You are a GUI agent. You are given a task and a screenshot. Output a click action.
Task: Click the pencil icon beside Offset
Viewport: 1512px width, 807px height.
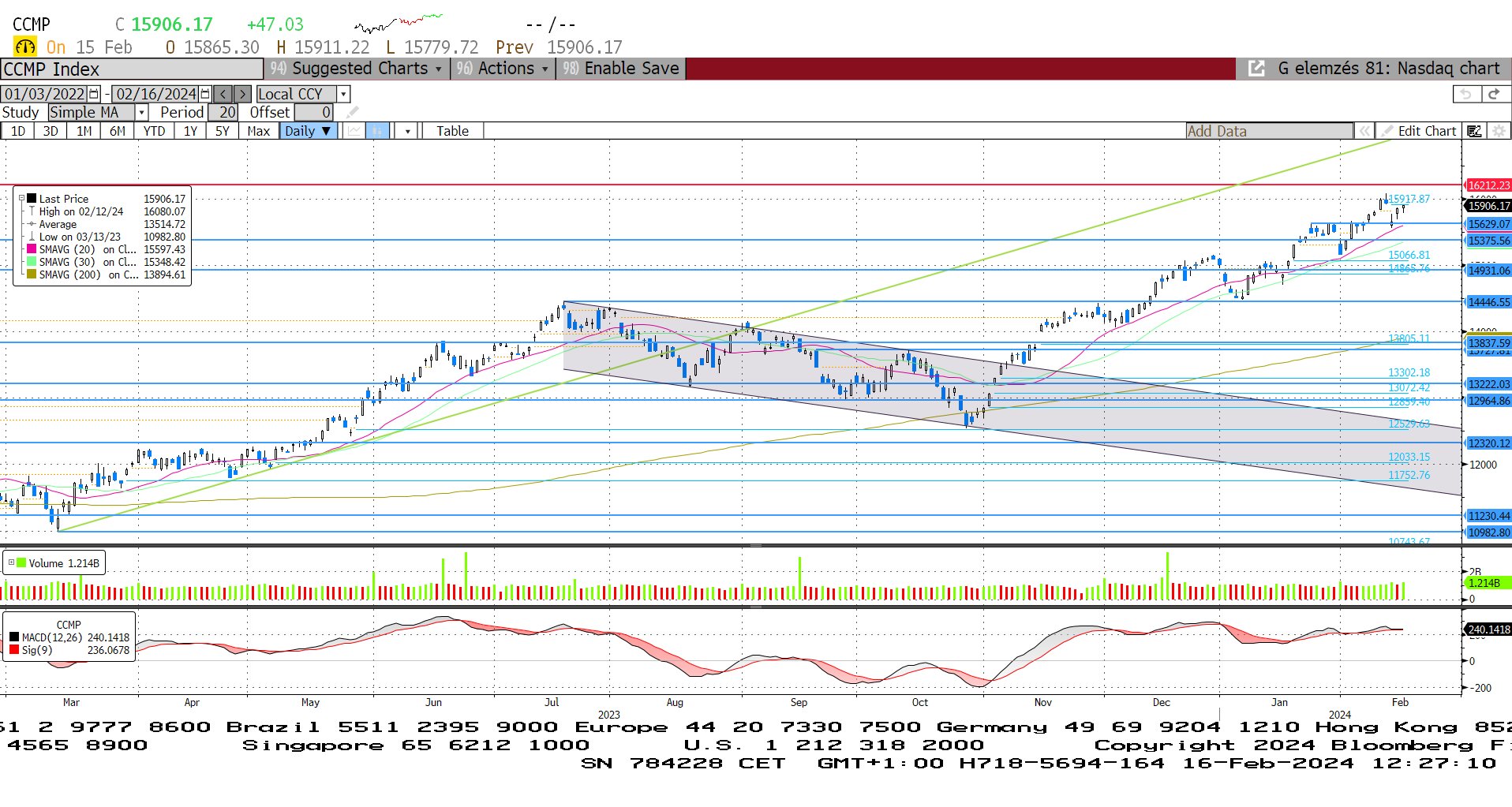[x=352, y=113]
